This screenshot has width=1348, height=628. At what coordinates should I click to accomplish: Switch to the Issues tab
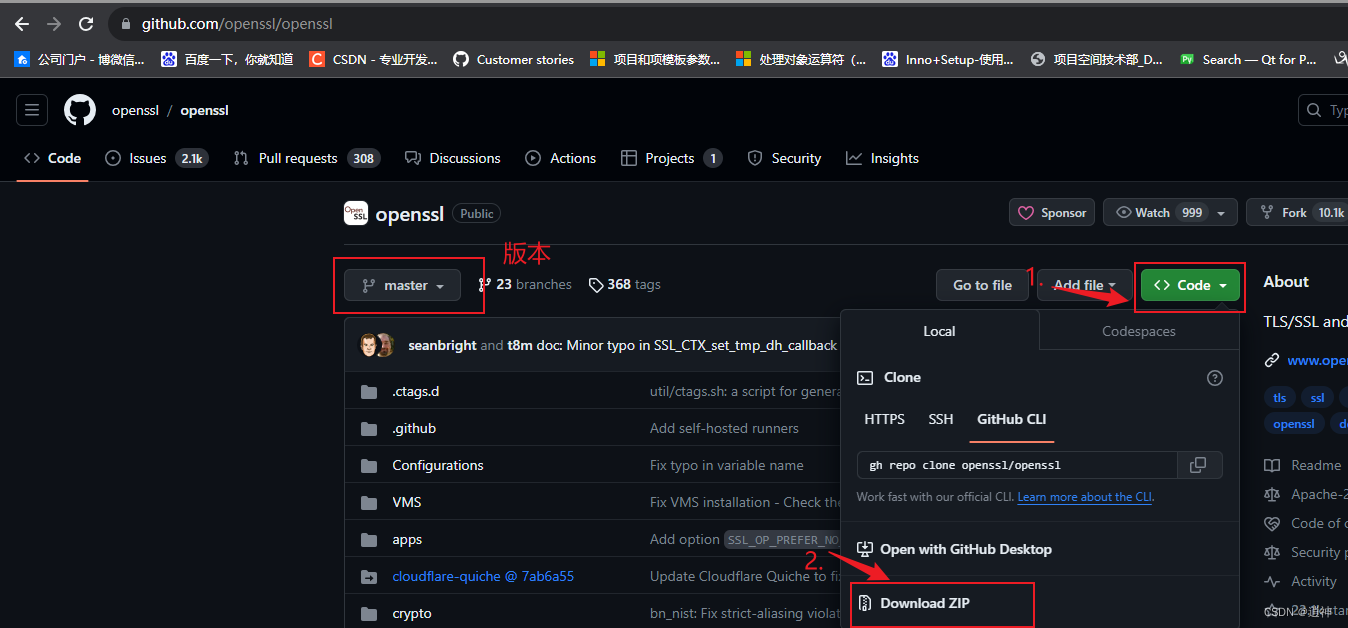(x=157, y=158)
